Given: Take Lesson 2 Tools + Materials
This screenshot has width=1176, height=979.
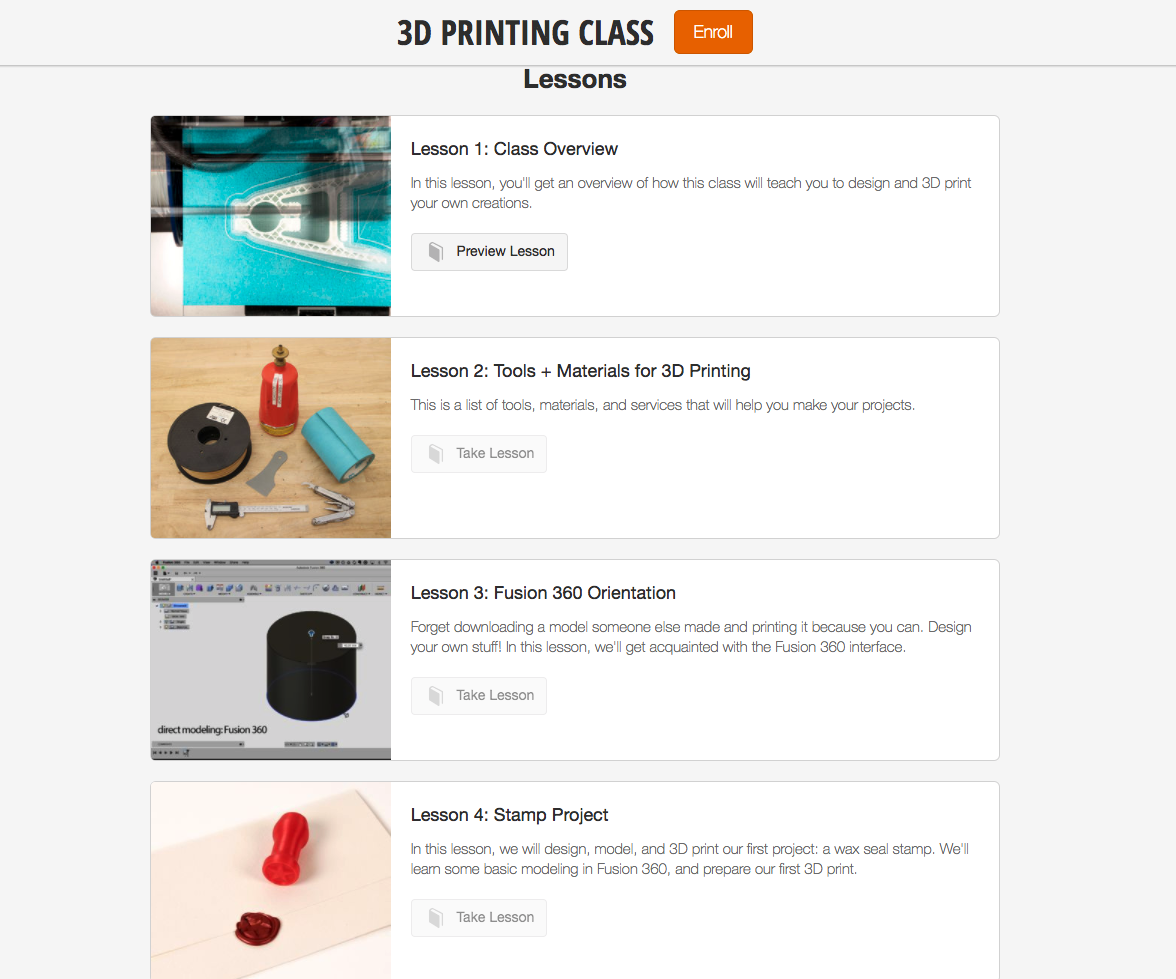Looking at the screenshot, I should [478, 453].
